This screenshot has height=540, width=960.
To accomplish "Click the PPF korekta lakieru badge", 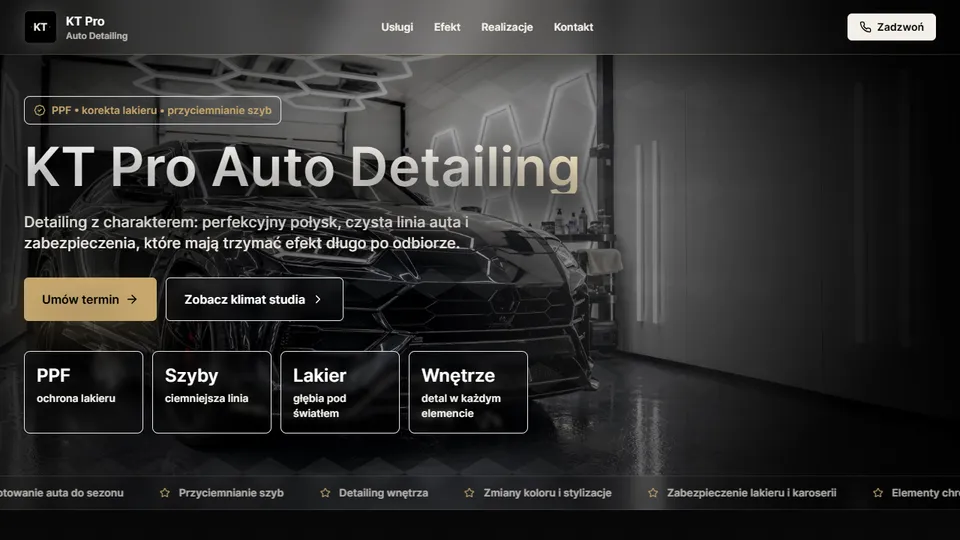I will tap(152, 110).
